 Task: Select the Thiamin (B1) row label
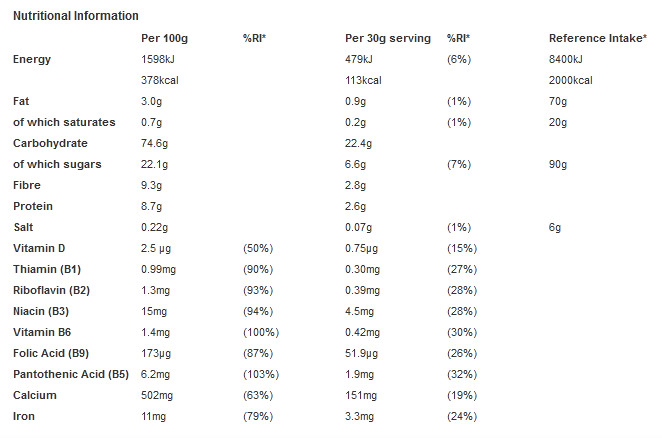coord(47,269)
